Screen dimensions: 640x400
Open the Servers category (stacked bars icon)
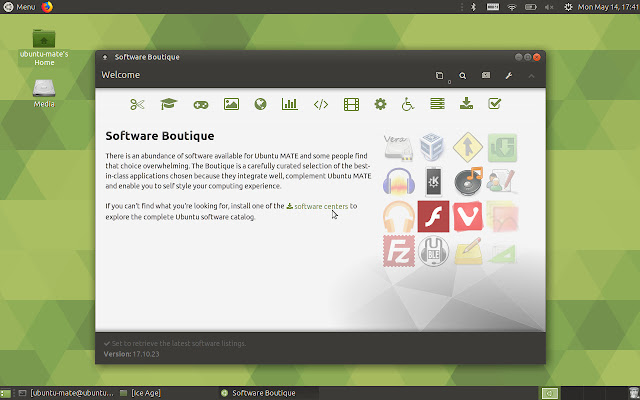click(x=437, y=104)
